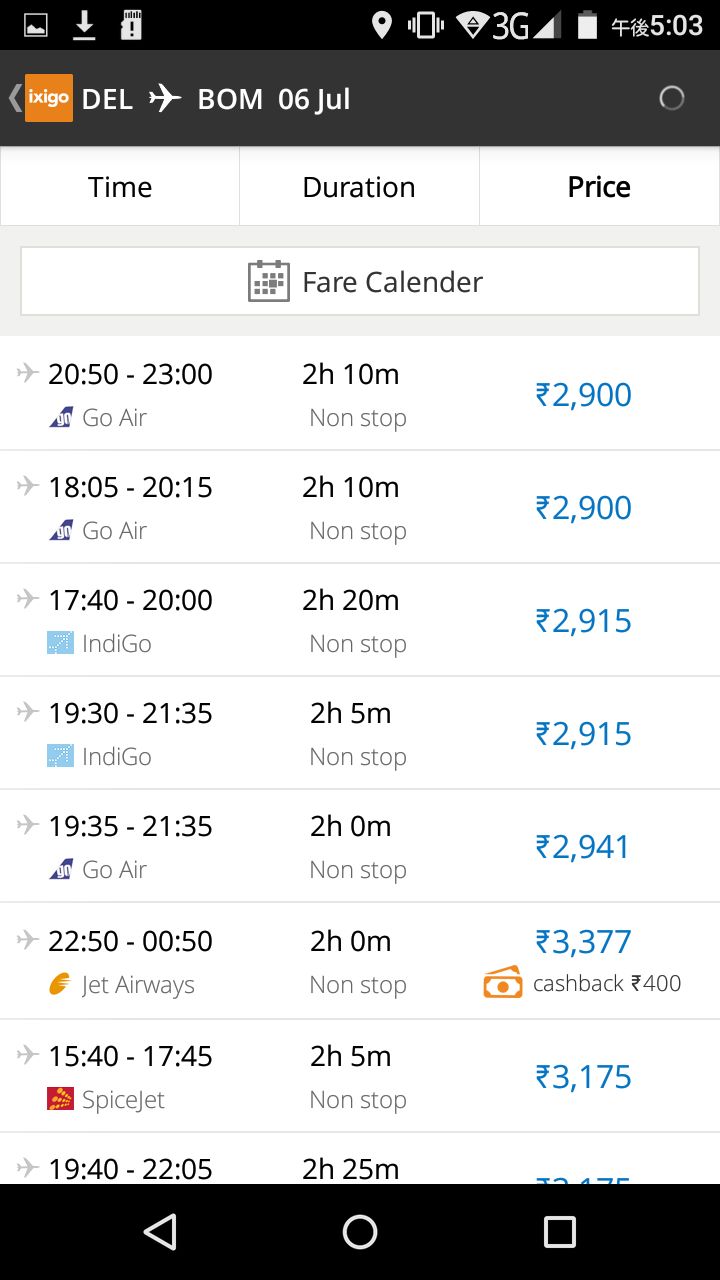Screen dimensions: 720x1280
Task: Tap Go Air logo on 20:50 flight
Action: coord(60,417)
